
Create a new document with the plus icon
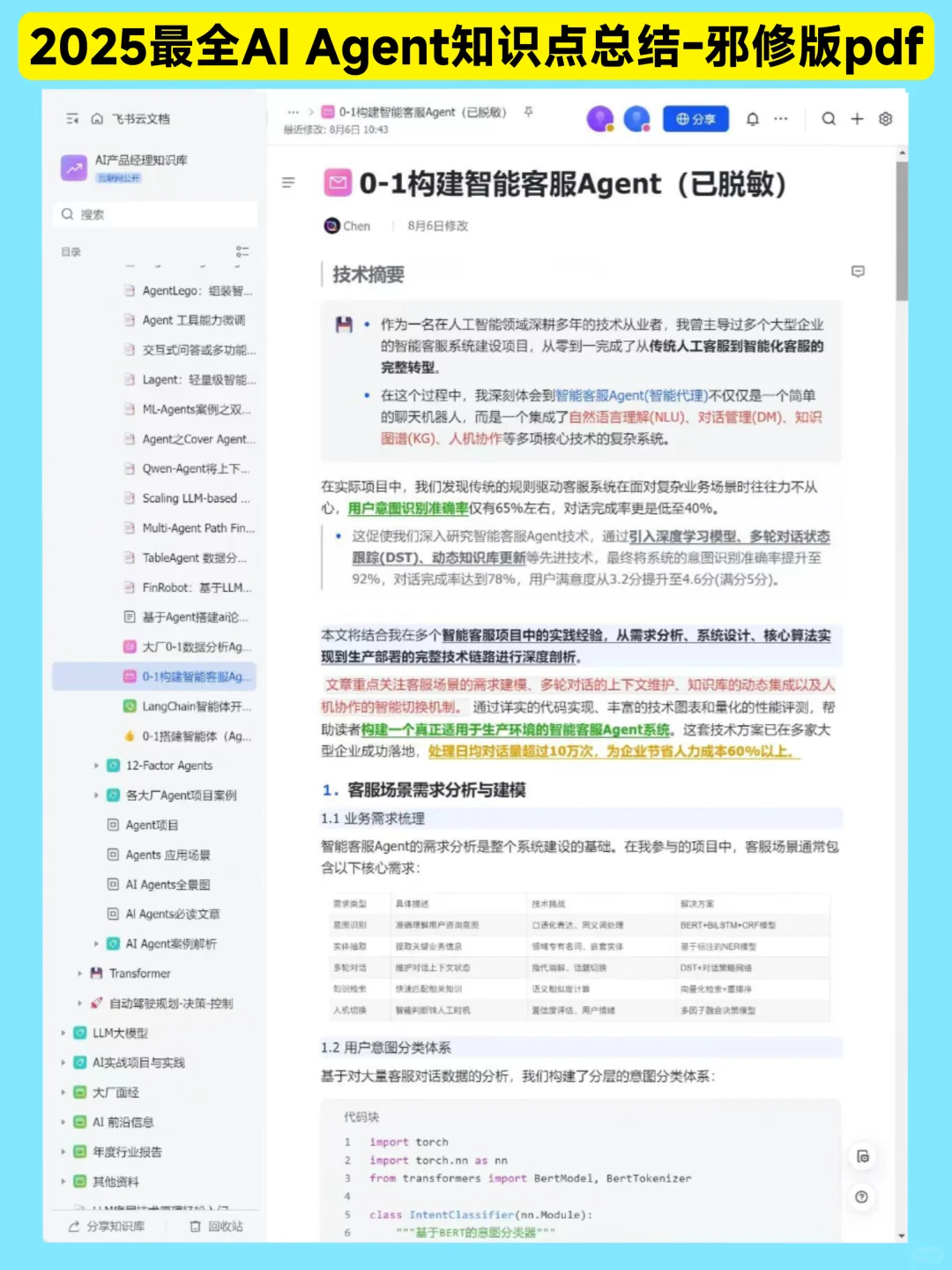857,118
